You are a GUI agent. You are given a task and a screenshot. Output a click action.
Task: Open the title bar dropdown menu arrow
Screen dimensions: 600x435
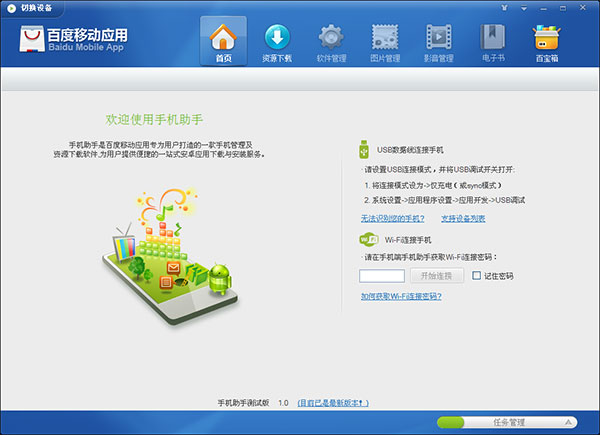524,8
